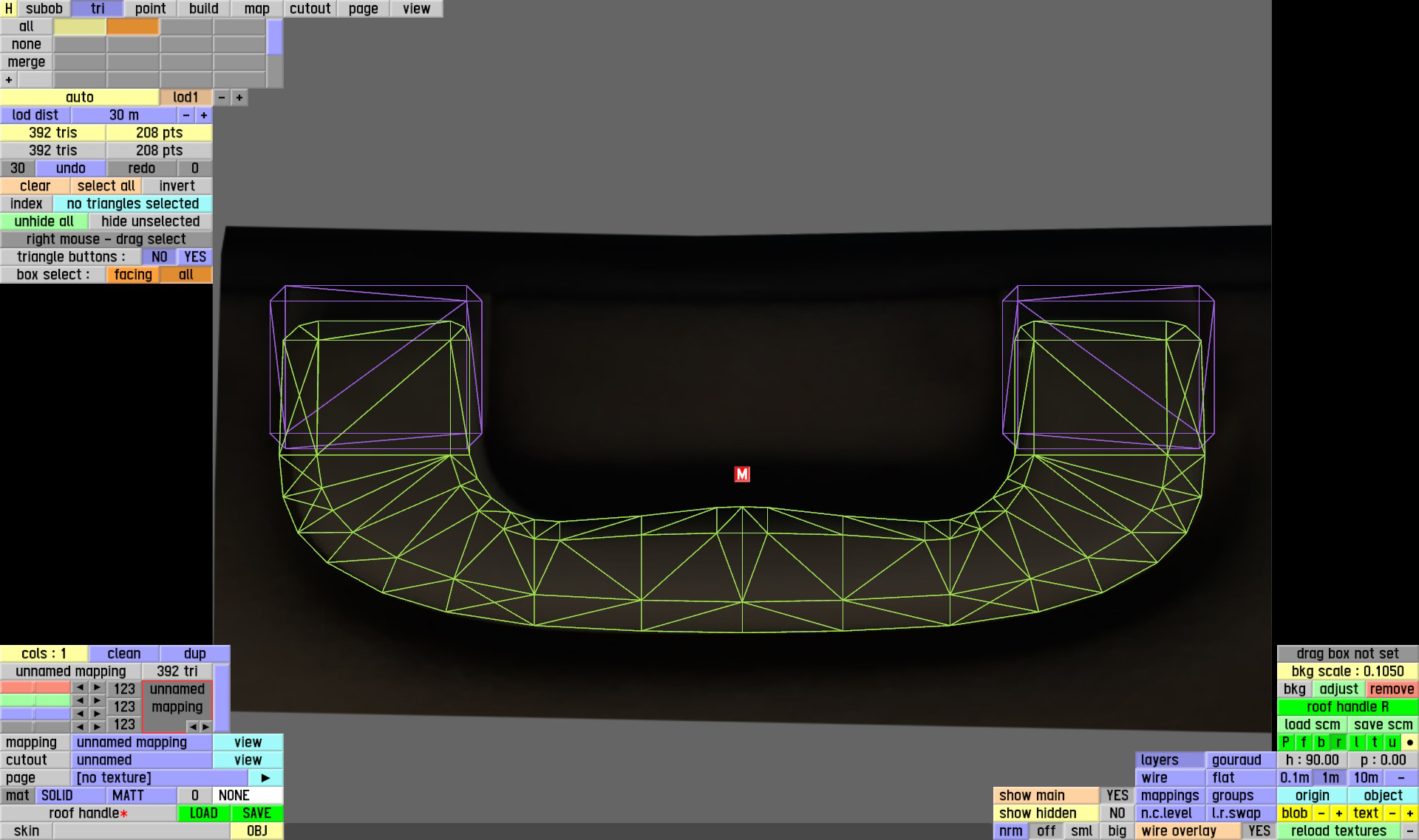Open the unnamed mapping selector
This screenshot has height=840, width=1419.
click(x=142, y=742)
